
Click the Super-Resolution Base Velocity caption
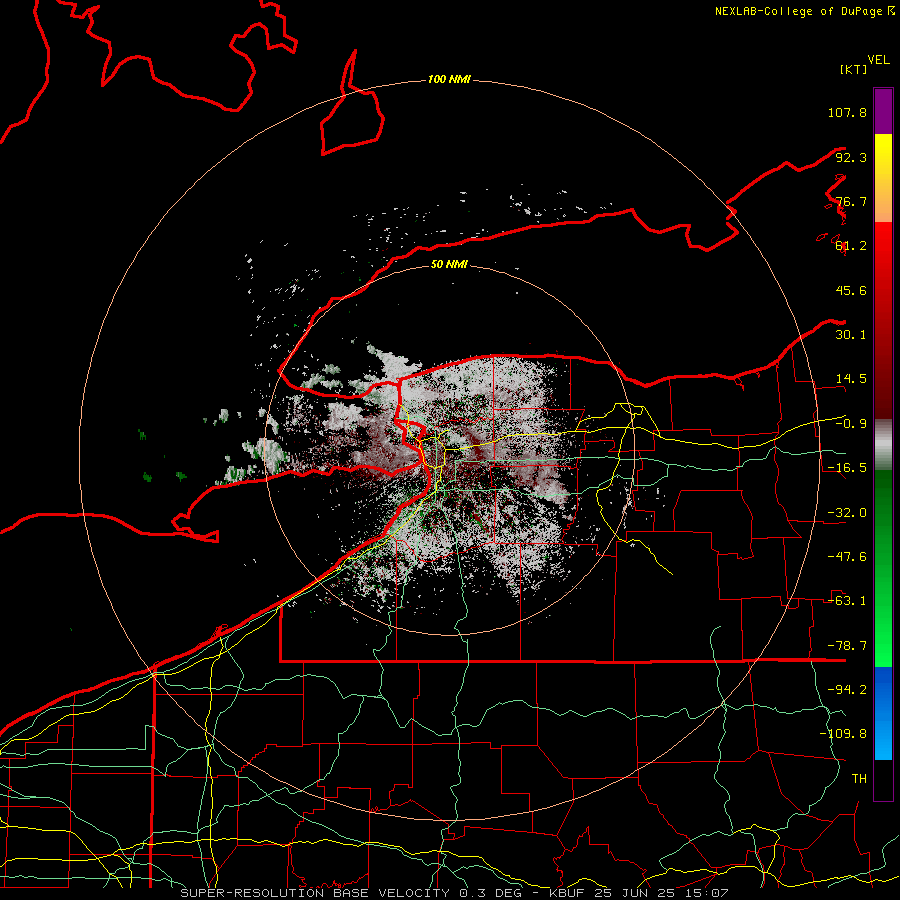point(454,893)
